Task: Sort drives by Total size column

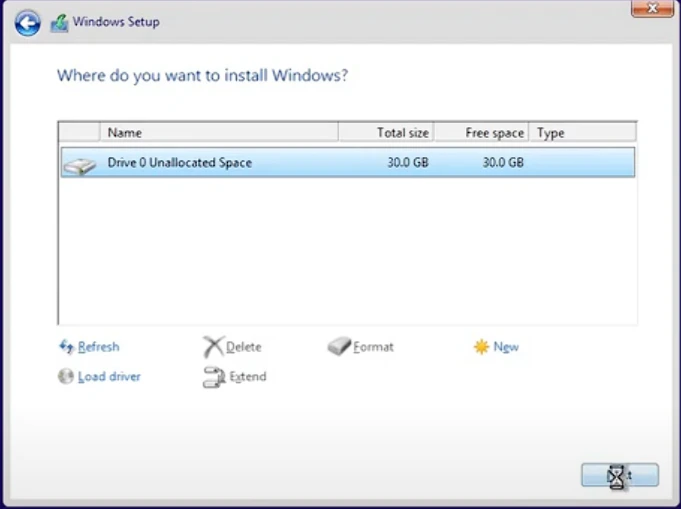Action: click(386, 132)
